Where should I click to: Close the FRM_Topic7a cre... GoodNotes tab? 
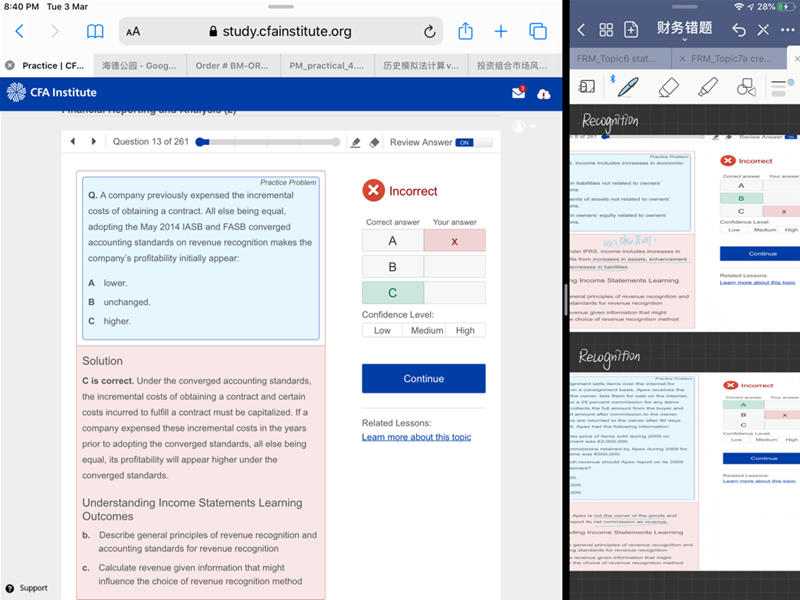tap(682, 59)
